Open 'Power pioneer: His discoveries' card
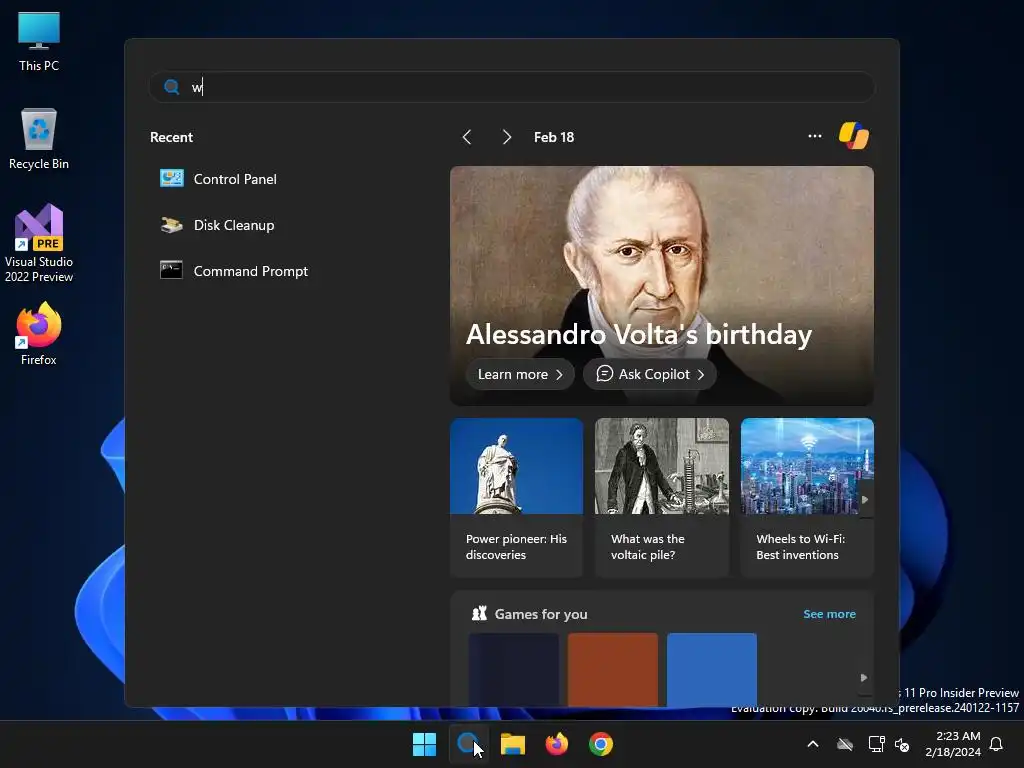Image resolution: width=1024 pixels, height=768 pixels. tap(517, 498)
